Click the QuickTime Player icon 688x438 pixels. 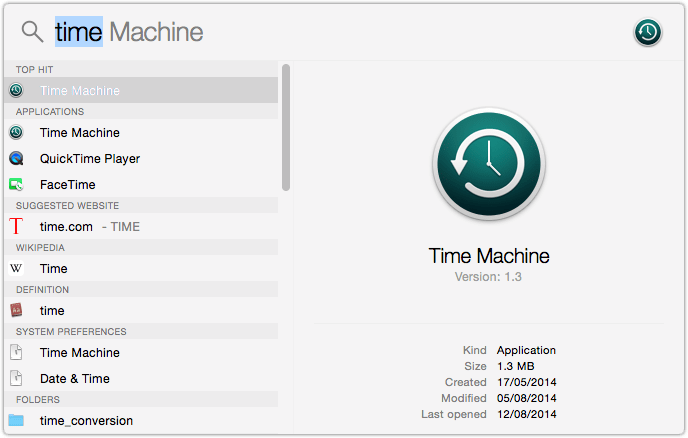tap(16, 158)
